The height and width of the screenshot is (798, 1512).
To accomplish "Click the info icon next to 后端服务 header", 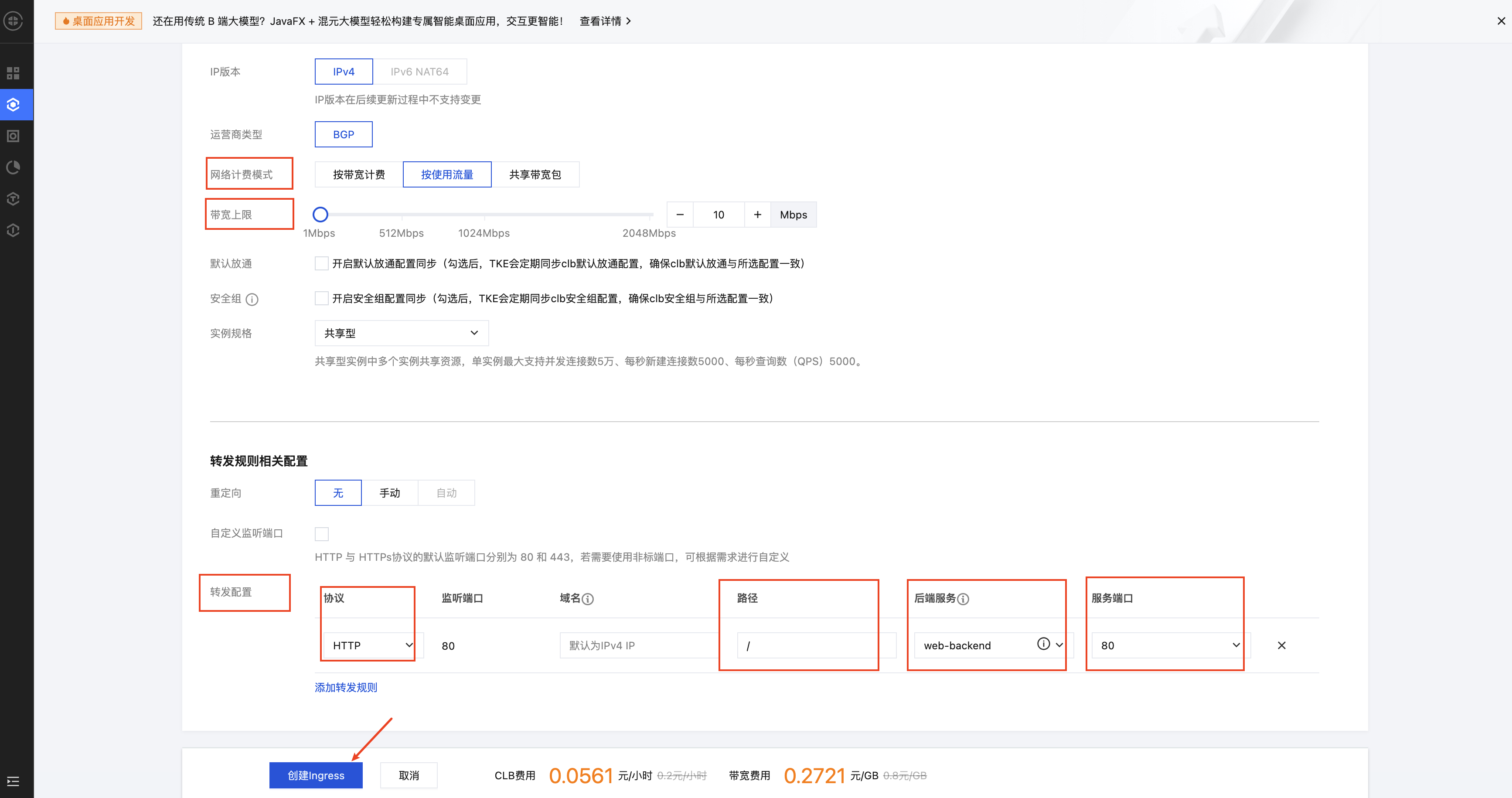I will click(963, 599).
